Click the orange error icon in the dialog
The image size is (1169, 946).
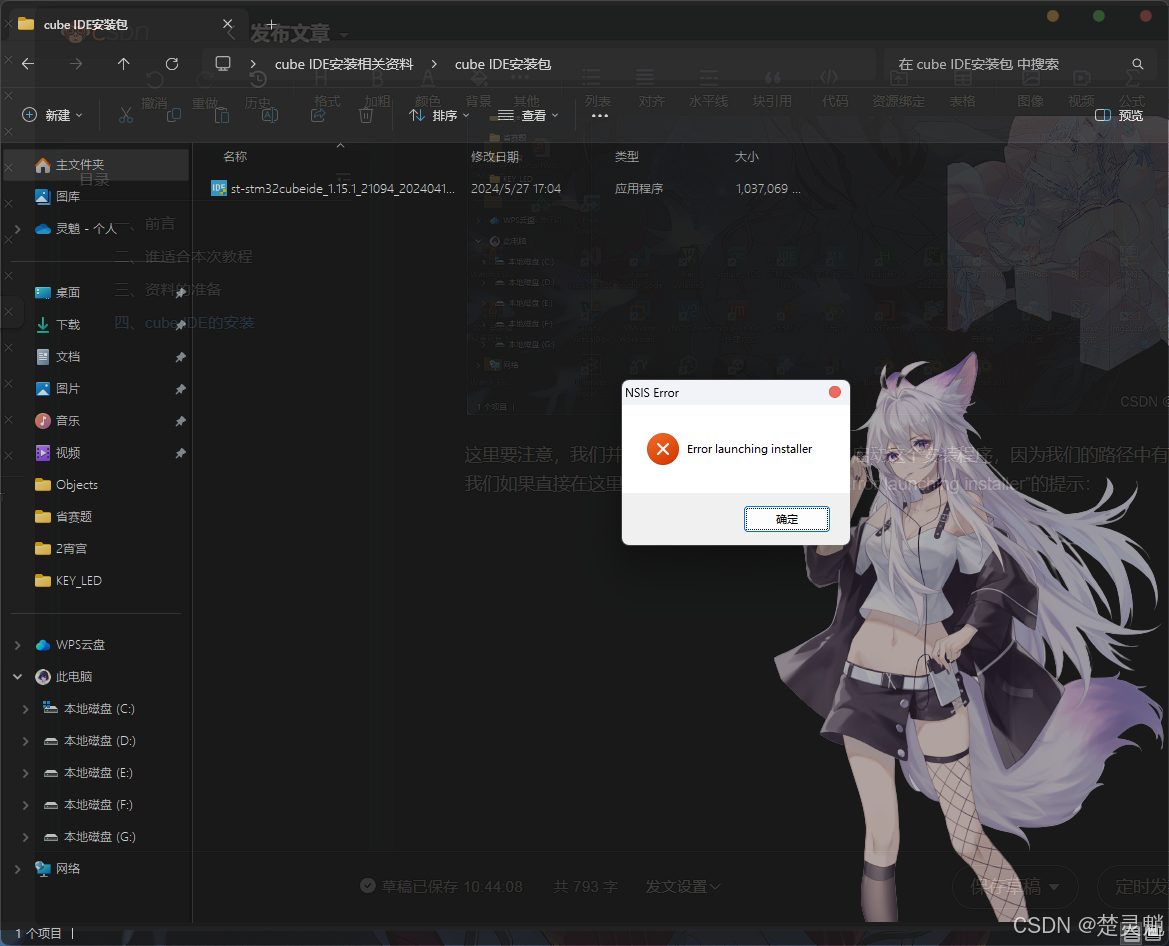(x=663, y=449)
